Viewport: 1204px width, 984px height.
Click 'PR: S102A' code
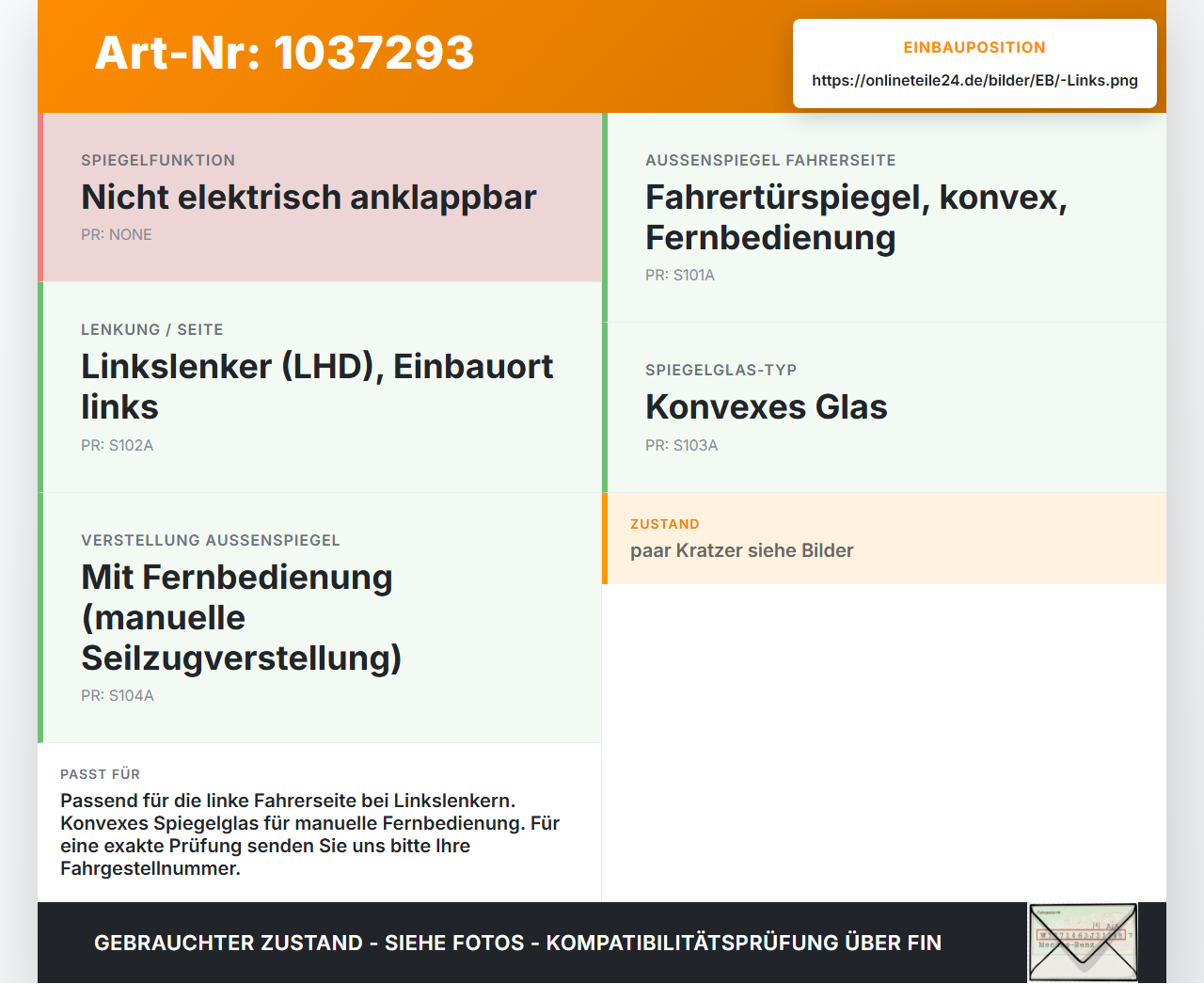pyautogui.click(x=118, y=445)
